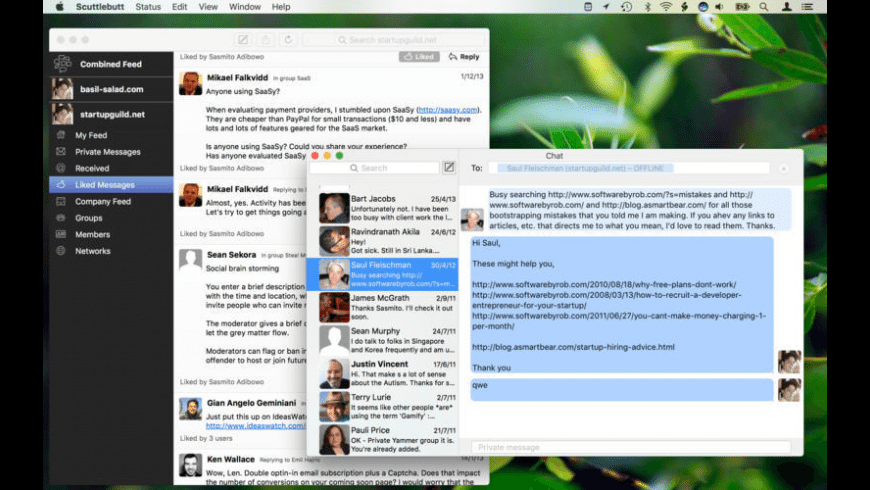Select basil-salad.com network in sidebar

point(111,89)
